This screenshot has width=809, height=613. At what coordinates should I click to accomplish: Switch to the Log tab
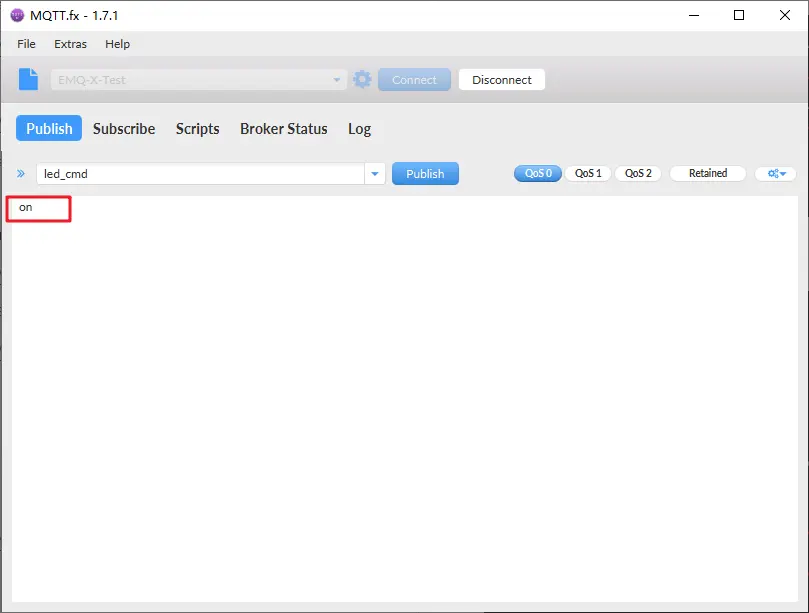[360, 128]
